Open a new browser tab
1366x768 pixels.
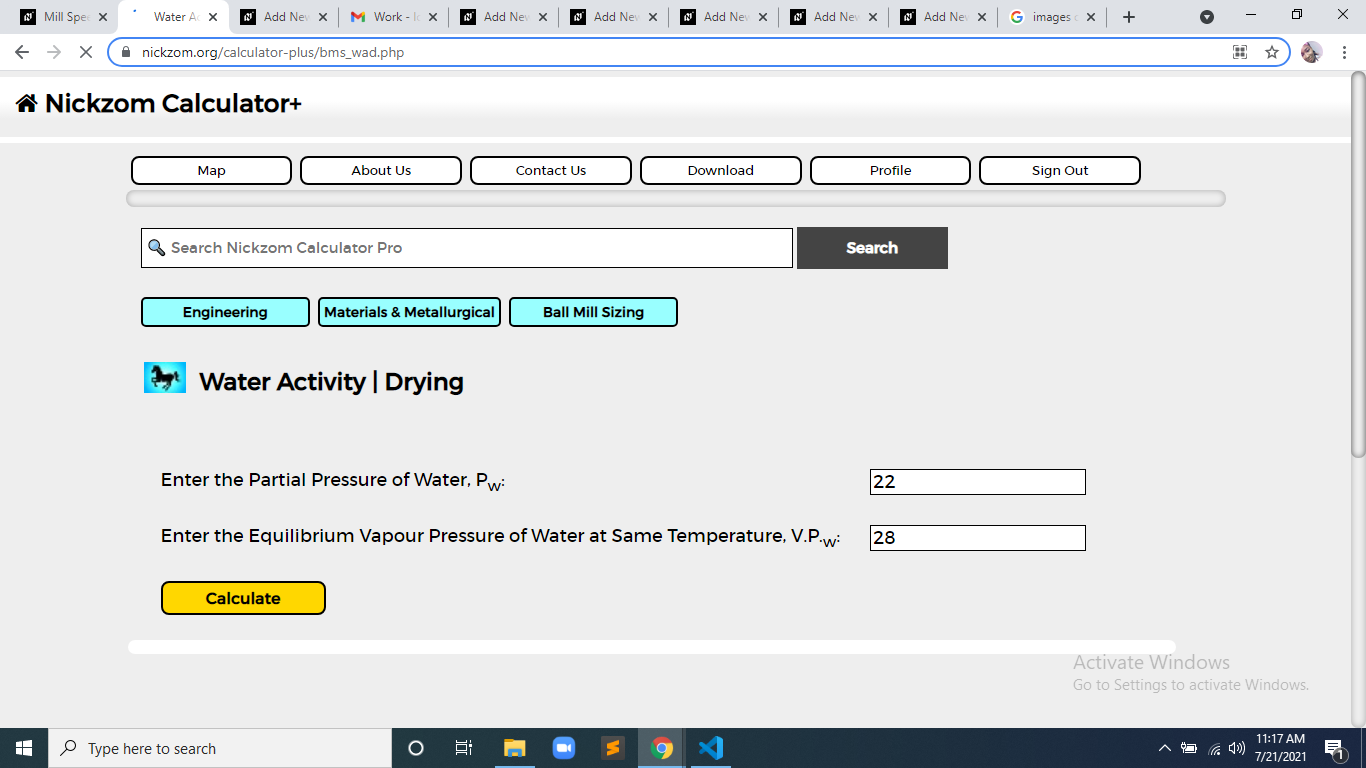pyautogui.click(x=1129, y=17)
